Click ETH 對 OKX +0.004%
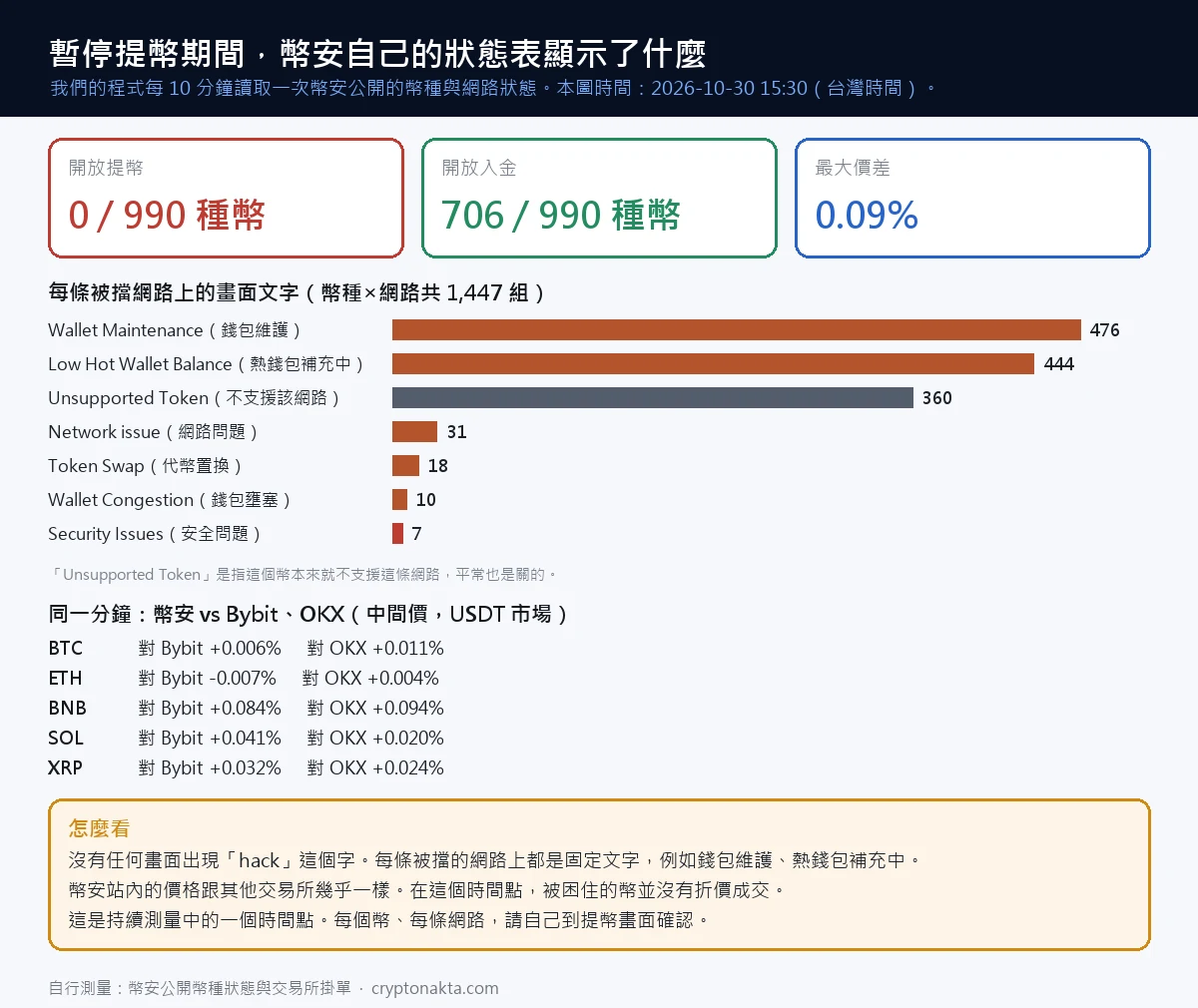 click(x=371, y=679)
